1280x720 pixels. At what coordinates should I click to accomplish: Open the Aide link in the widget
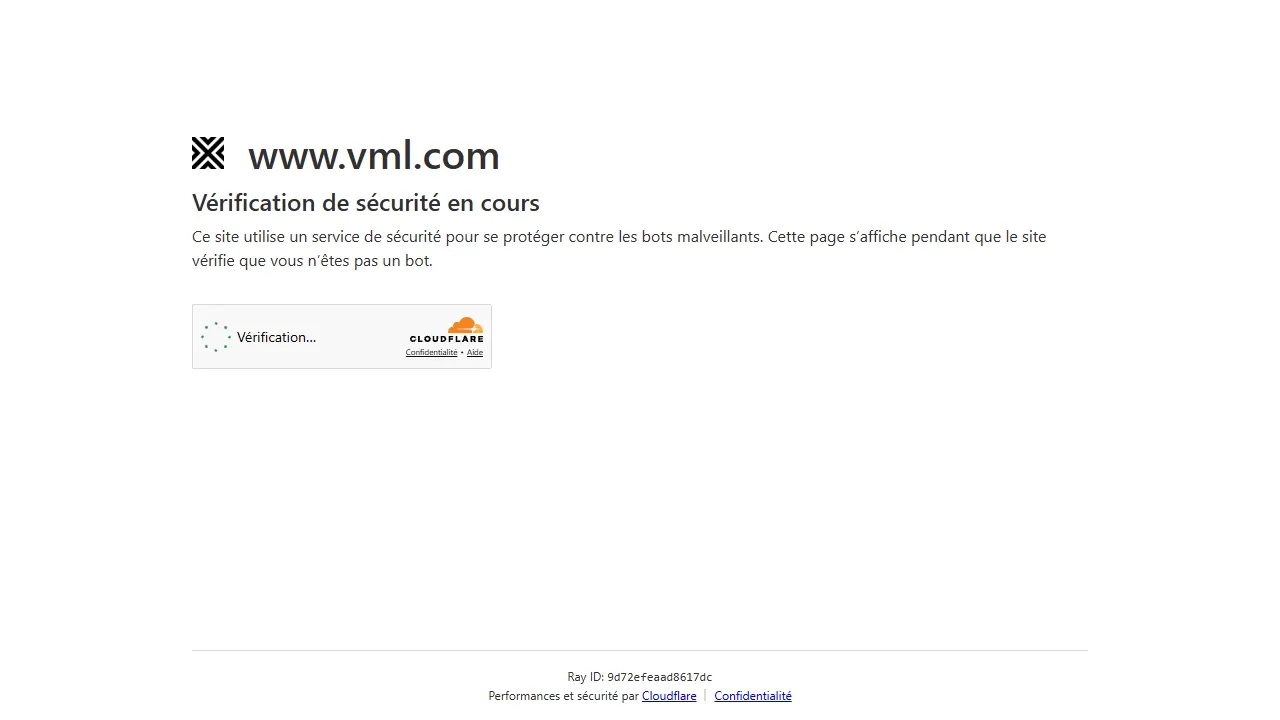[x=474, y=352]
